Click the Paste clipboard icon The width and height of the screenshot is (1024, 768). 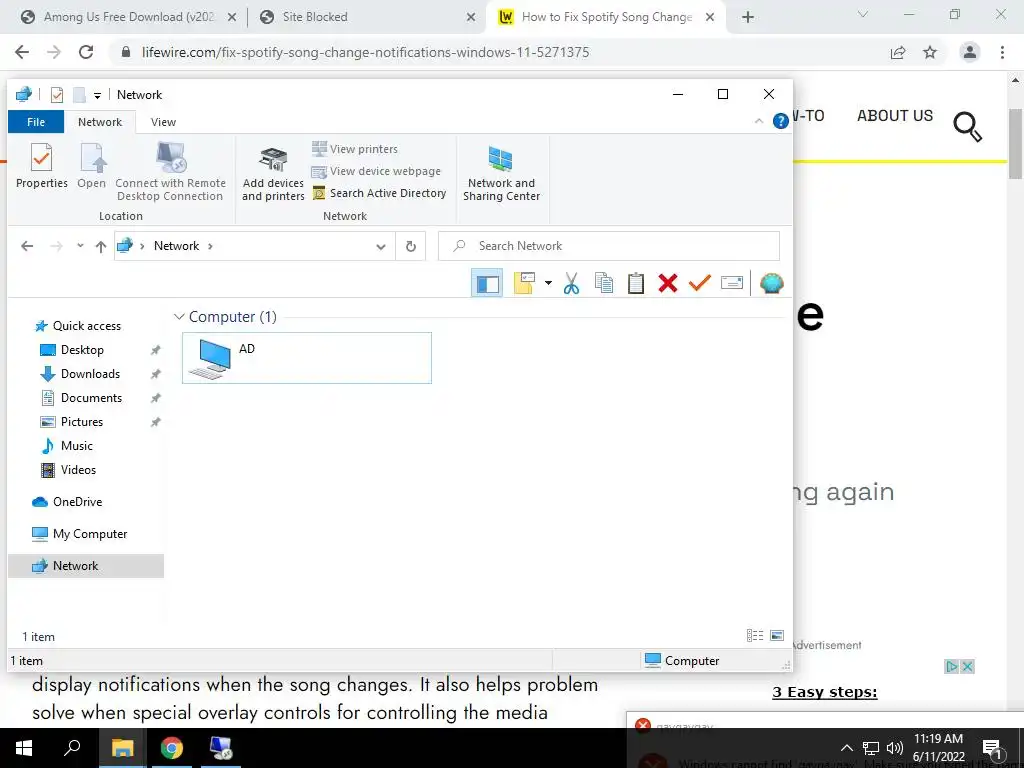tap(635, 283)
